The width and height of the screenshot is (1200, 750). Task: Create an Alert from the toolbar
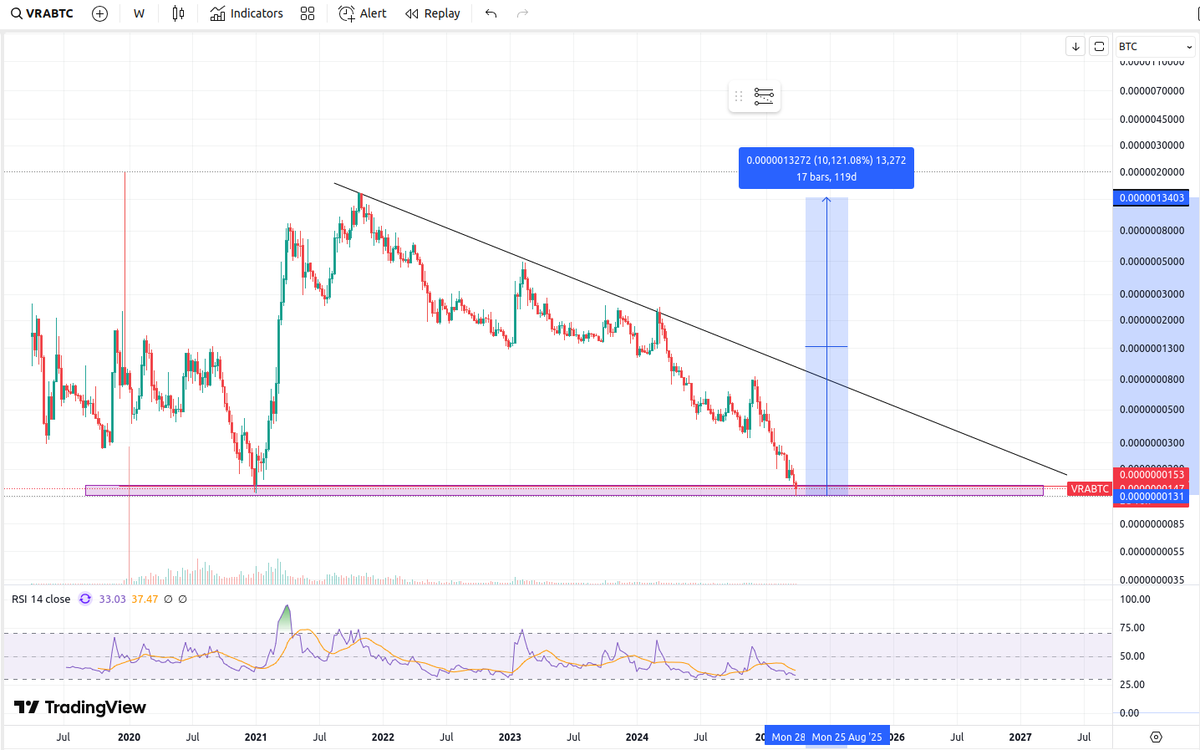click(x=363, y=14)
